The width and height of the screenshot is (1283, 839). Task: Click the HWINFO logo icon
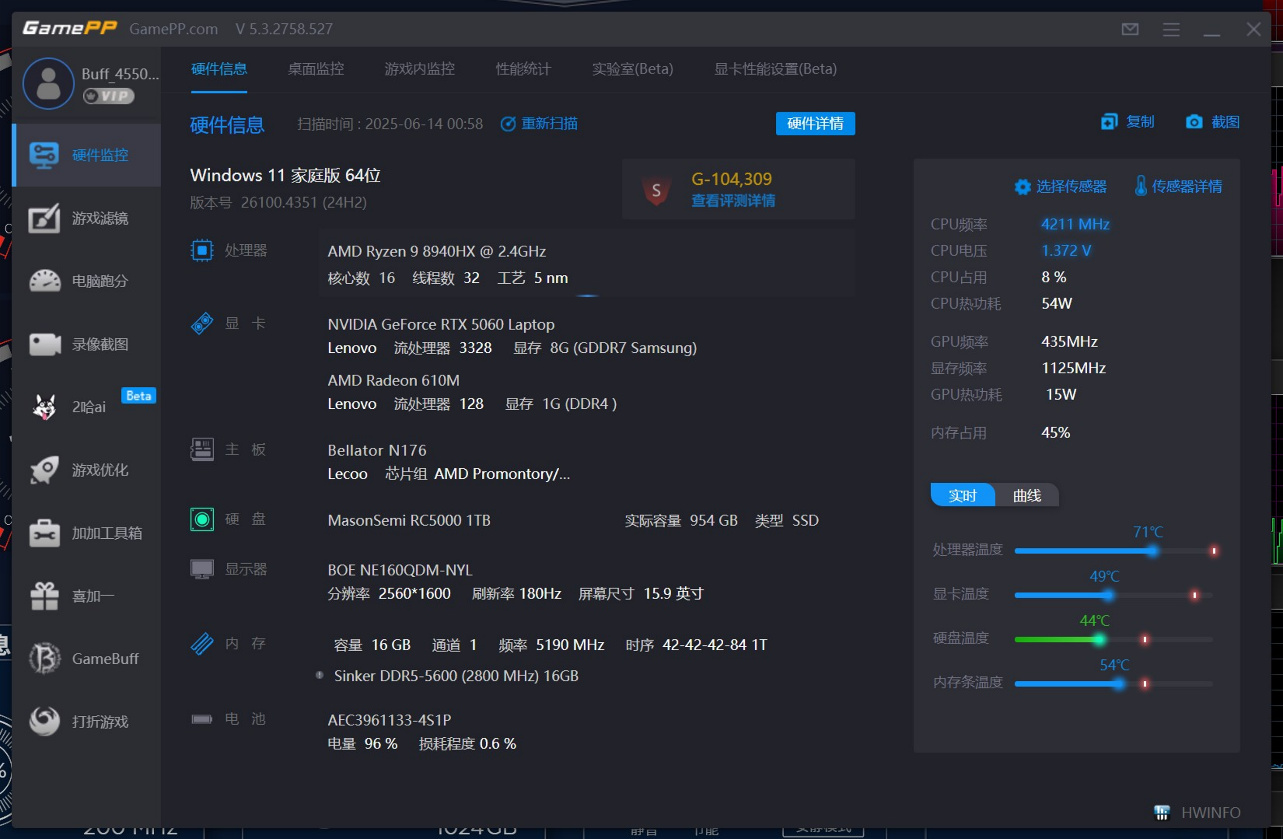tap(1162, 813)
